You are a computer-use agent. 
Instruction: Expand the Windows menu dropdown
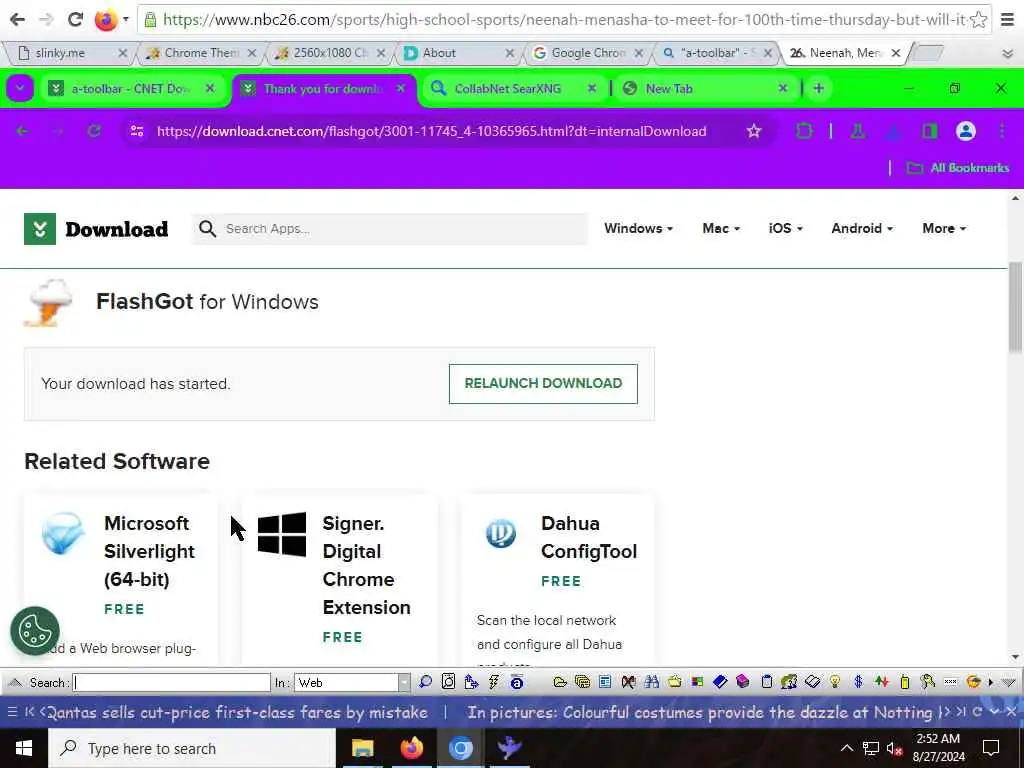[x=638, y=229]
